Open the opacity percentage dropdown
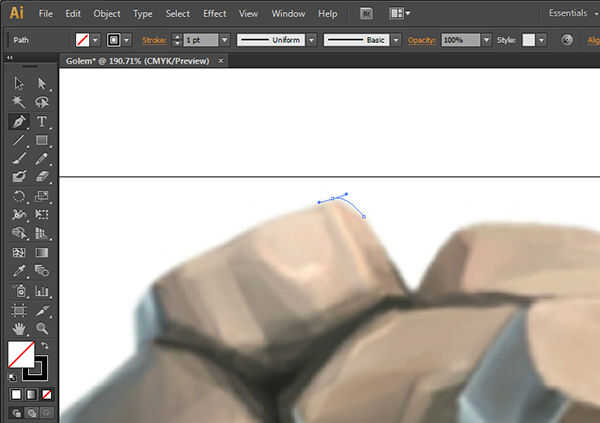 tap(486, 40)
